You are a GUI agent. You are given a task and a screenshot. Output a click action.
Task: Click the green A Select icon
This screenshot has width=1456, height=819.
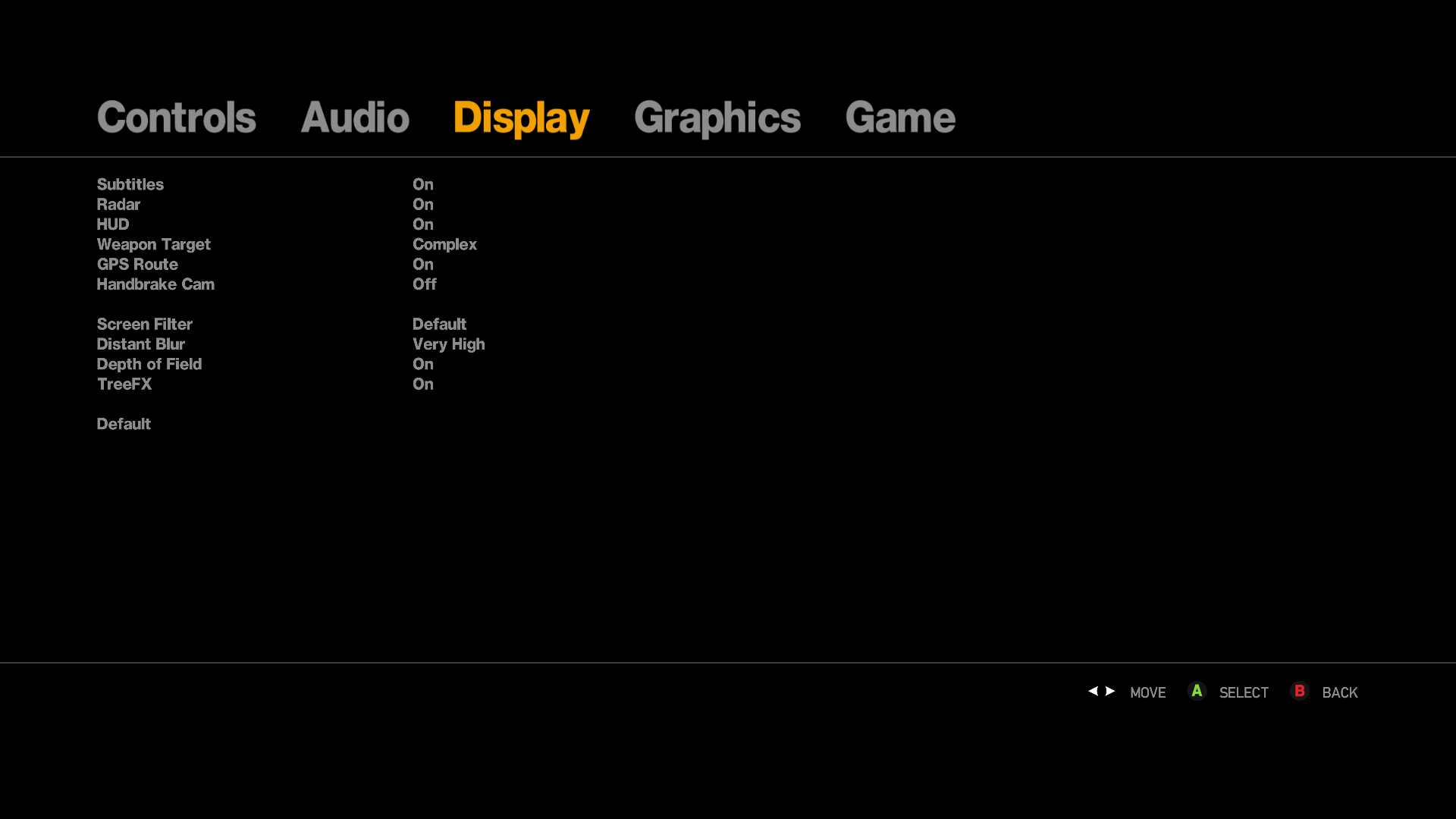1197,692
